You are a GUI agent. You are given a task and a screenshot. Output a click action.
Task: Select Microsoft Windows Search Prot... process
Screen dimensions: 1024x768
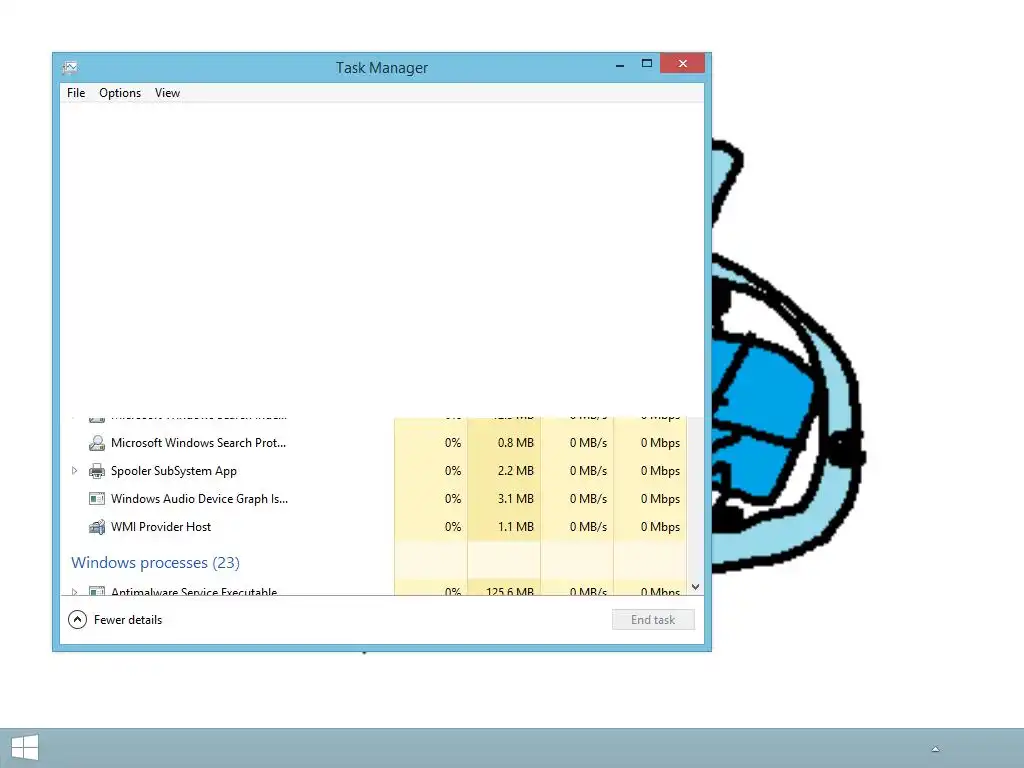(x=199, y=443)
